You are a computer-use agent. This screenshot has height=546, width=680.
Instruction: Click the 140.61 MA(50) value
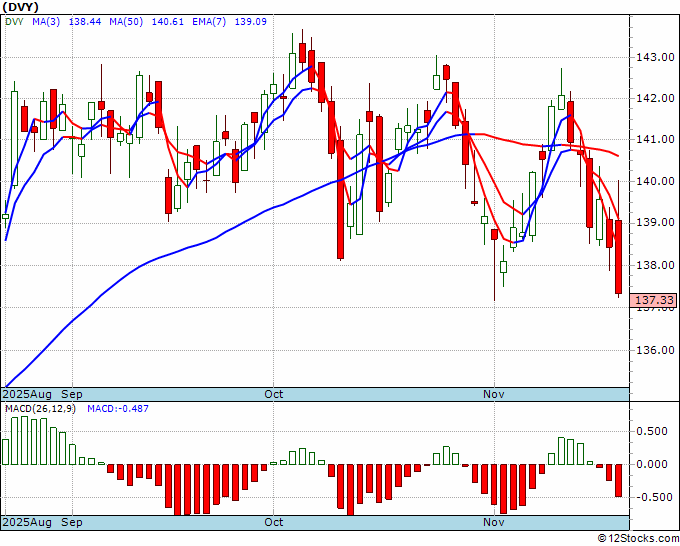click(x=168, y=22)
